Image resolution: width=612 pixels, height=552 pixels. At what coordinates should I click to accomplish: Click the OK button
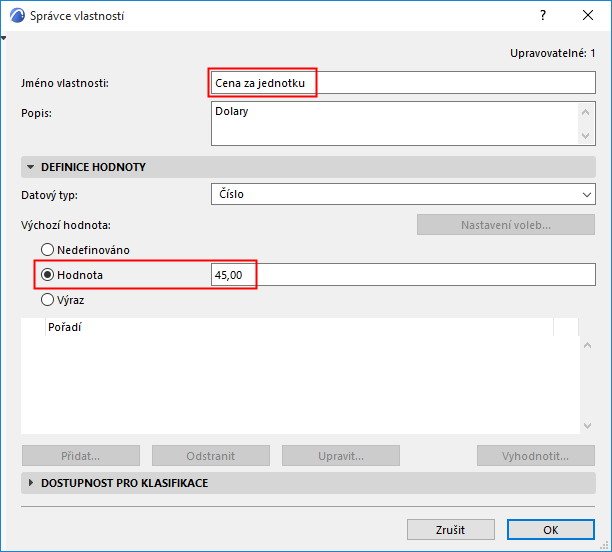(551, 529)
